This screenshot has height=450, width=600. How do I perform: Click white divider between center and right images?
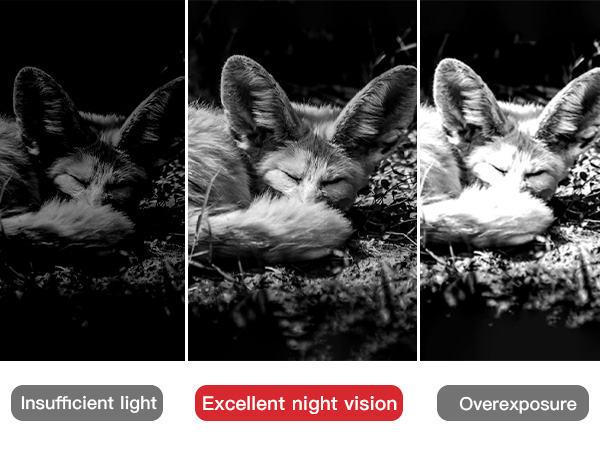pyautogui.click(x=419, y=180)
